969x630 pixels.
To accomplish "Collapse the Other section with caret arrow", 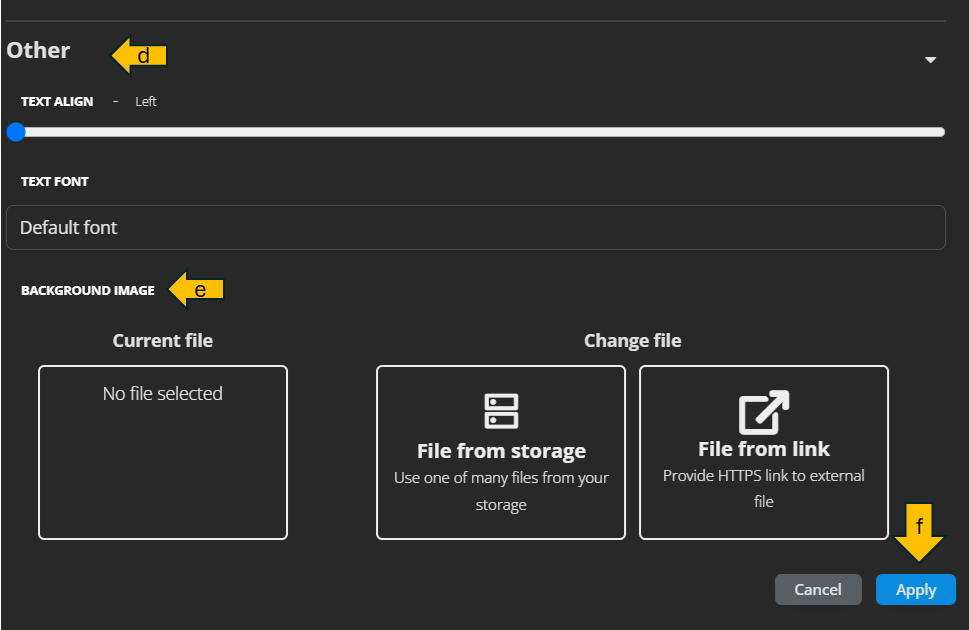I will 931,60.
